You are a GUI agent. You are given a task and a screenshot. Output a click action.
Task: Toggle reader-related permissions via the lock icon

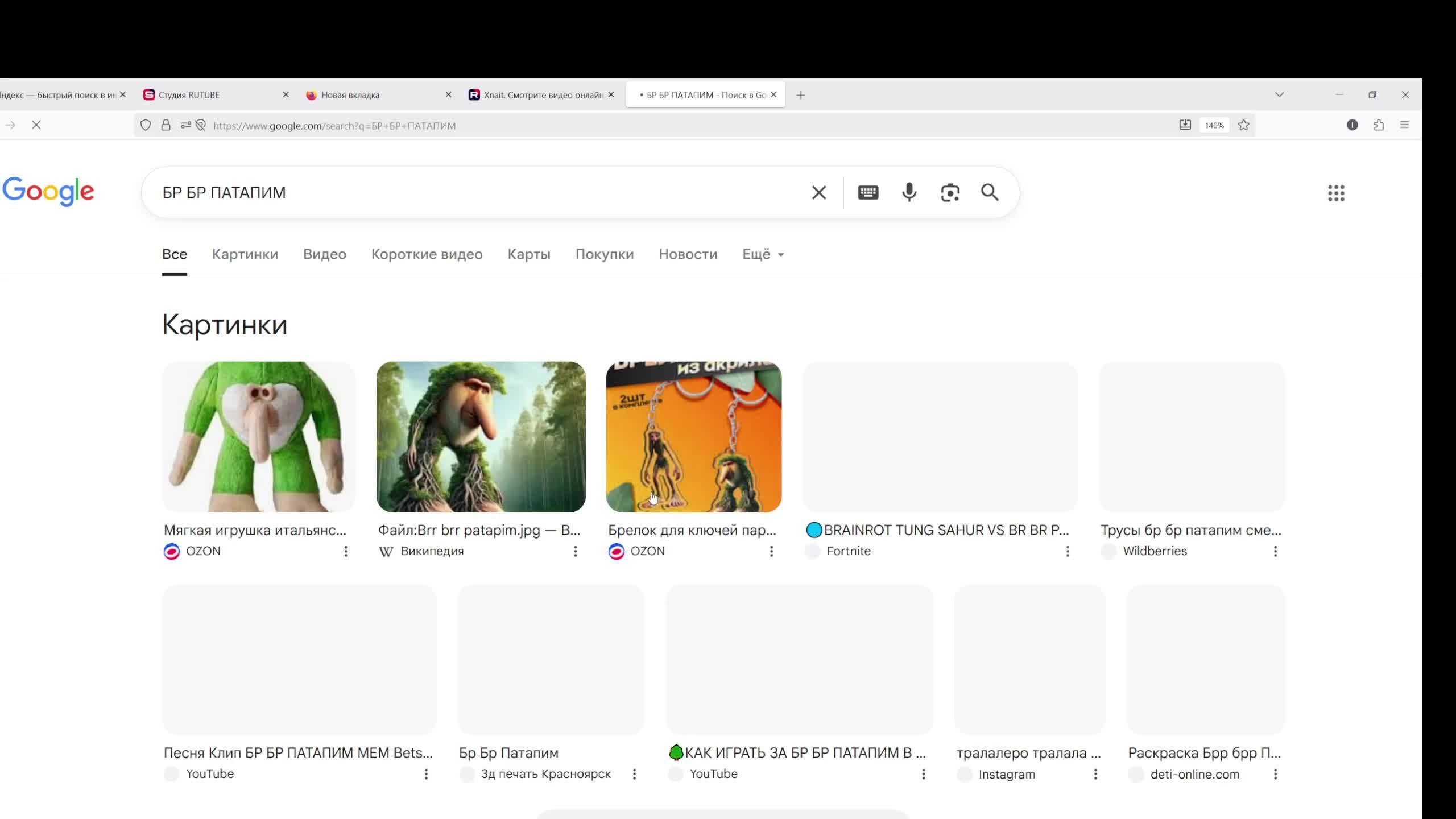166,125
